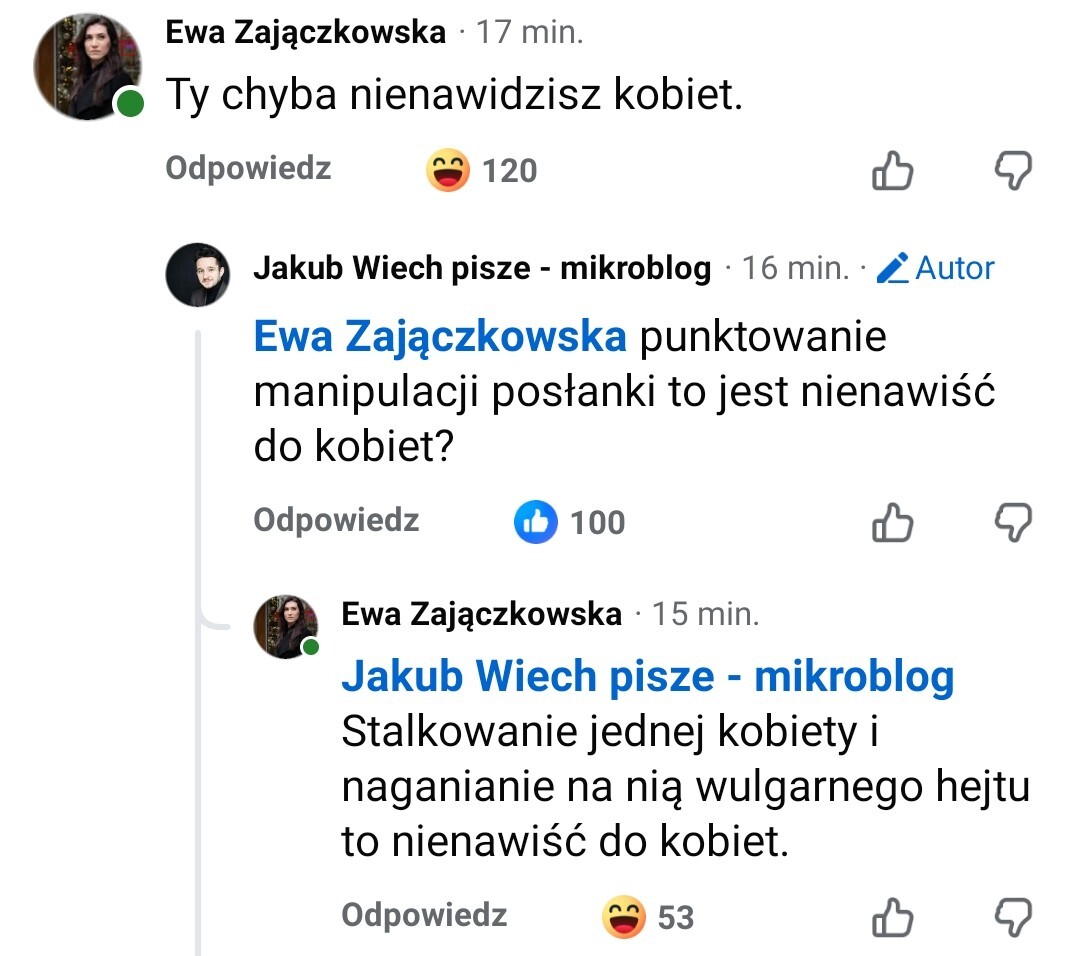Screen dimensions: 1080x956
Task: Click the Autor pencil badge
Action: tap(935, 268)
